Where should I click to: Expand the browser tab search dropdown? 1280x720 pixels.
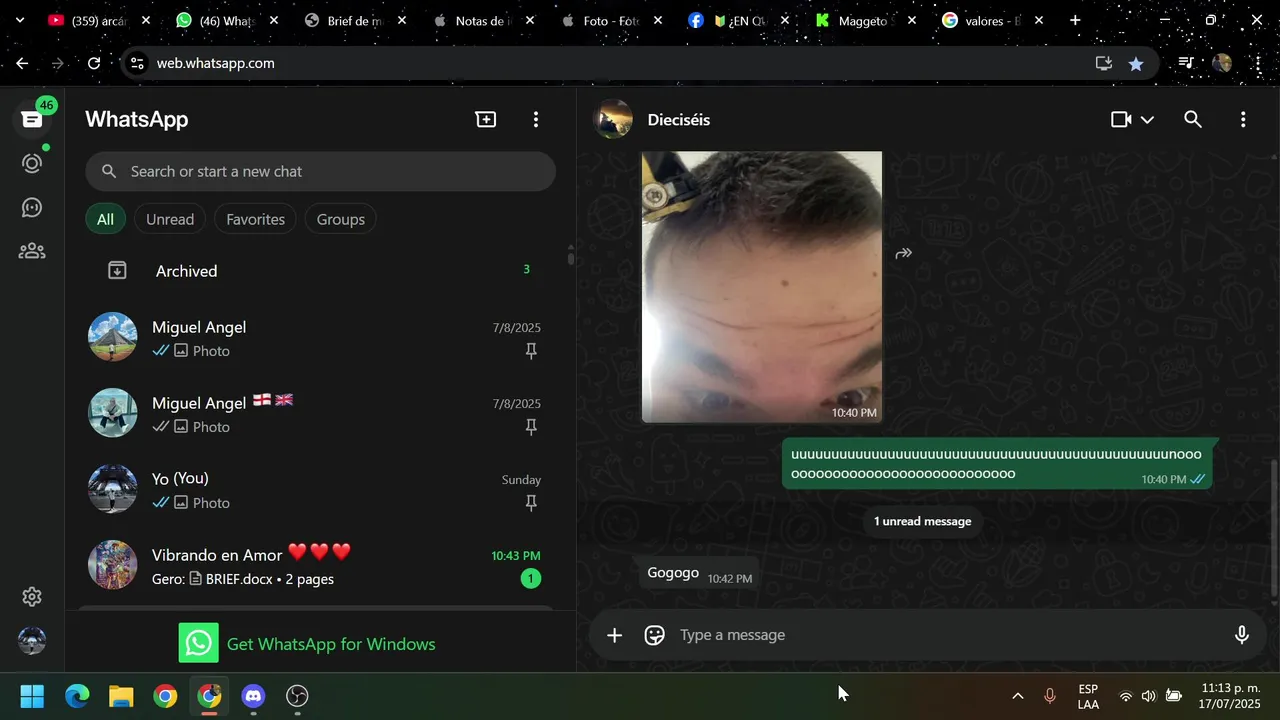[19, 20]
